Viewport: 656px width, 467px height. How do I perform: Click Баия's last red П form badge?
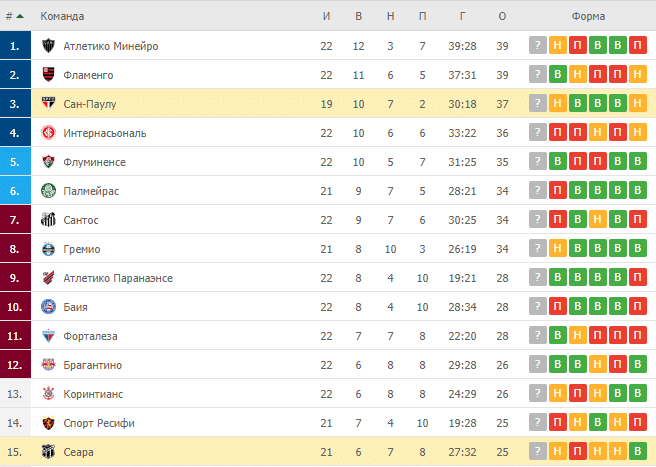[638, 306]
